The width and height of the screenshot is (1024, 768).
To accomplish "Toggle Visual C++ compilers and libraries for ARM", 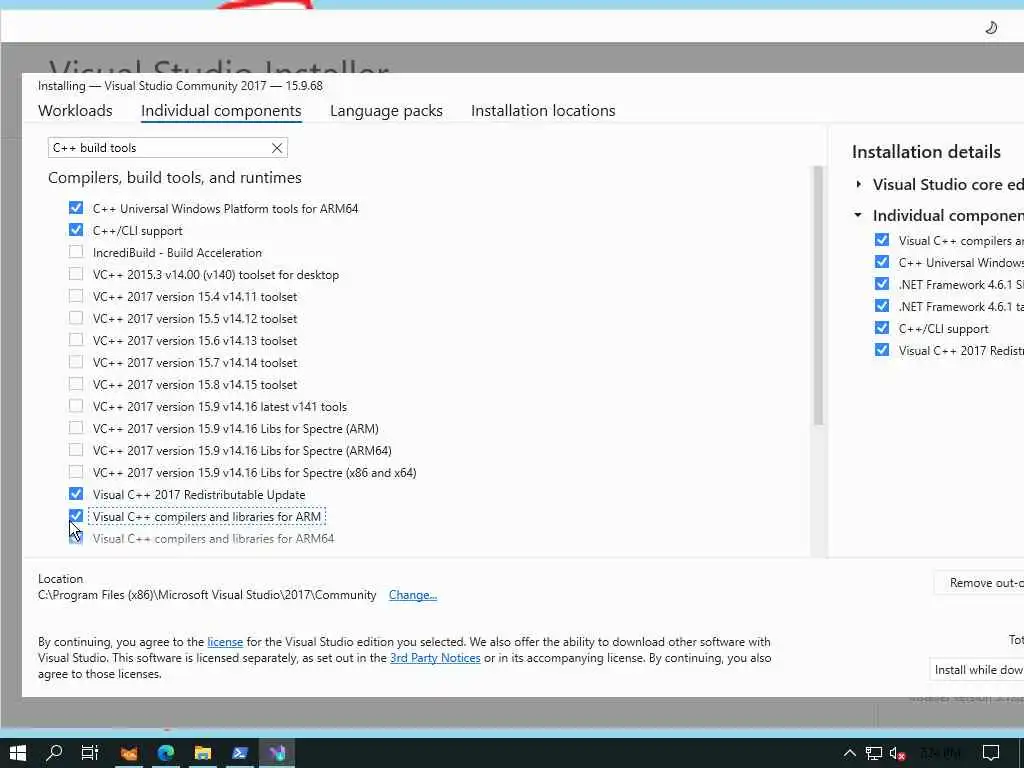I will pyautogui.click(x=76, y=516).
